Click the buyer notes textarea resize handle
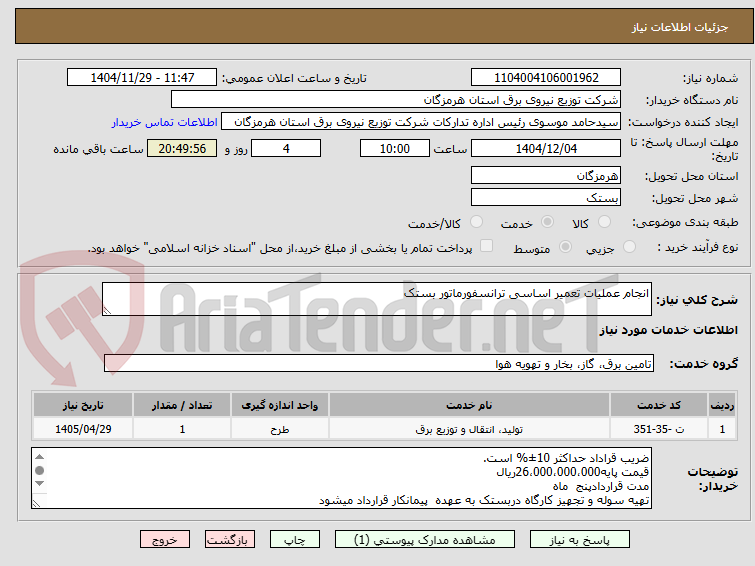Image resolution: width=755 pixels, height=566 pixels. (36, 503)
